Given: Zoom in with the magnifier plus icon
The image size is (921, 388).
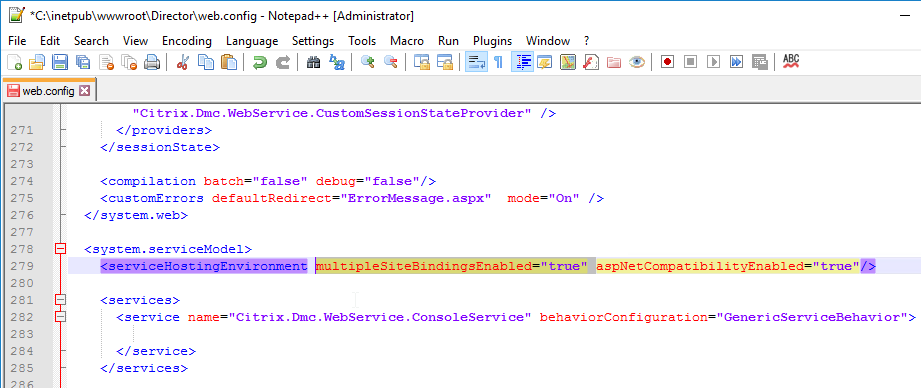Looking at the screenshot, I should 367,62.
